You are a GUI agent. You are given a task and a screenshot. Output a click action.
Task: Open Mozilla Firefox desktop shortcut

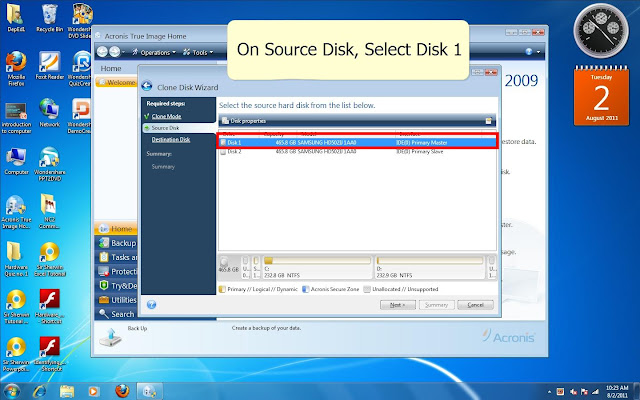(x=16, y=69)
